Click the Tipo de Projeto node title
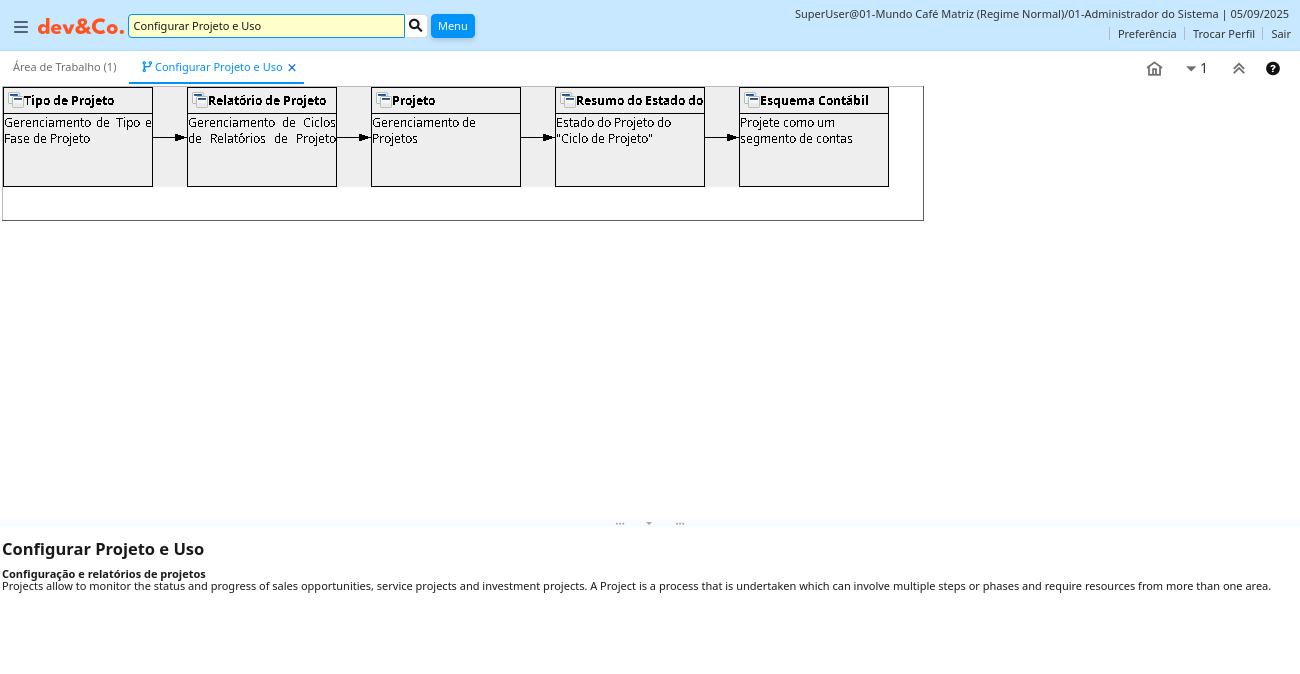Image resolution: width=1300 pixels, height=674 pixels. [69, 101]
